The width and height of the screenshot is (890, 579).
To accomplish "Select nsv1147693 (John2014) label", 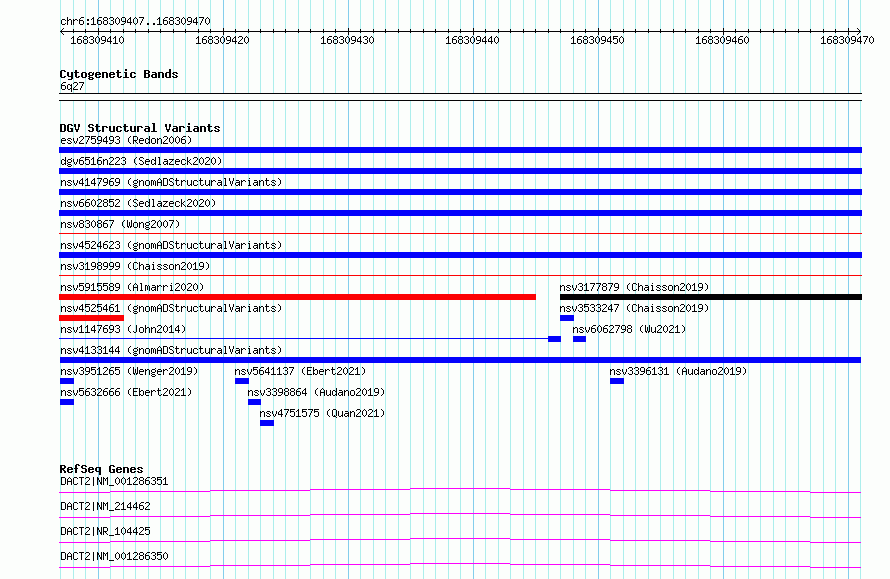I will (123, 329).
